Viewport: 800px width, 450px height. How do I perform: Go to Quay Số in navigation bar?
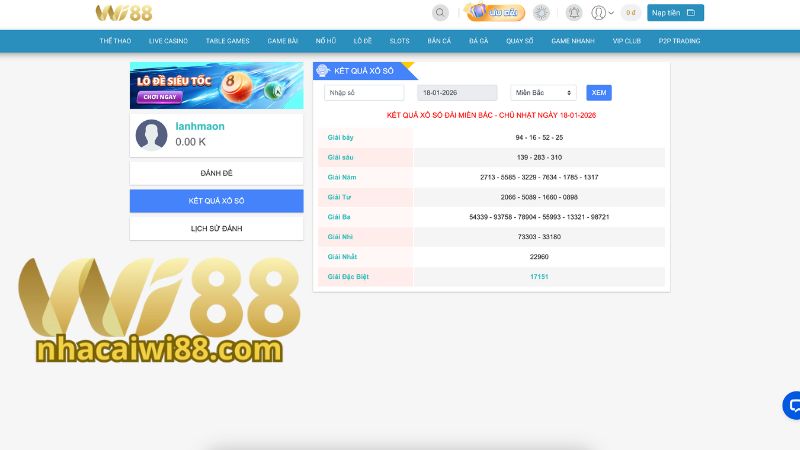(519, 41)
